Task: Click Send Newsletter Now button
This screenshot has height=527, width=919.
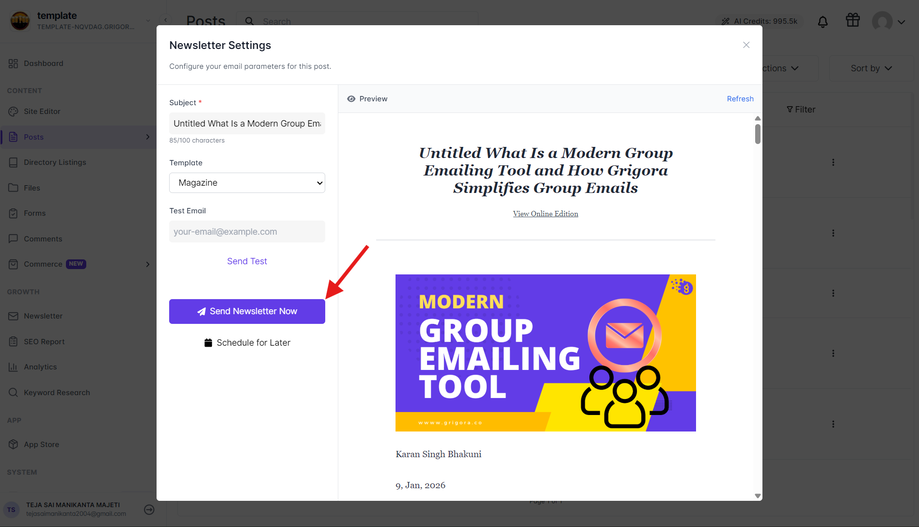Action: point(247,311)
